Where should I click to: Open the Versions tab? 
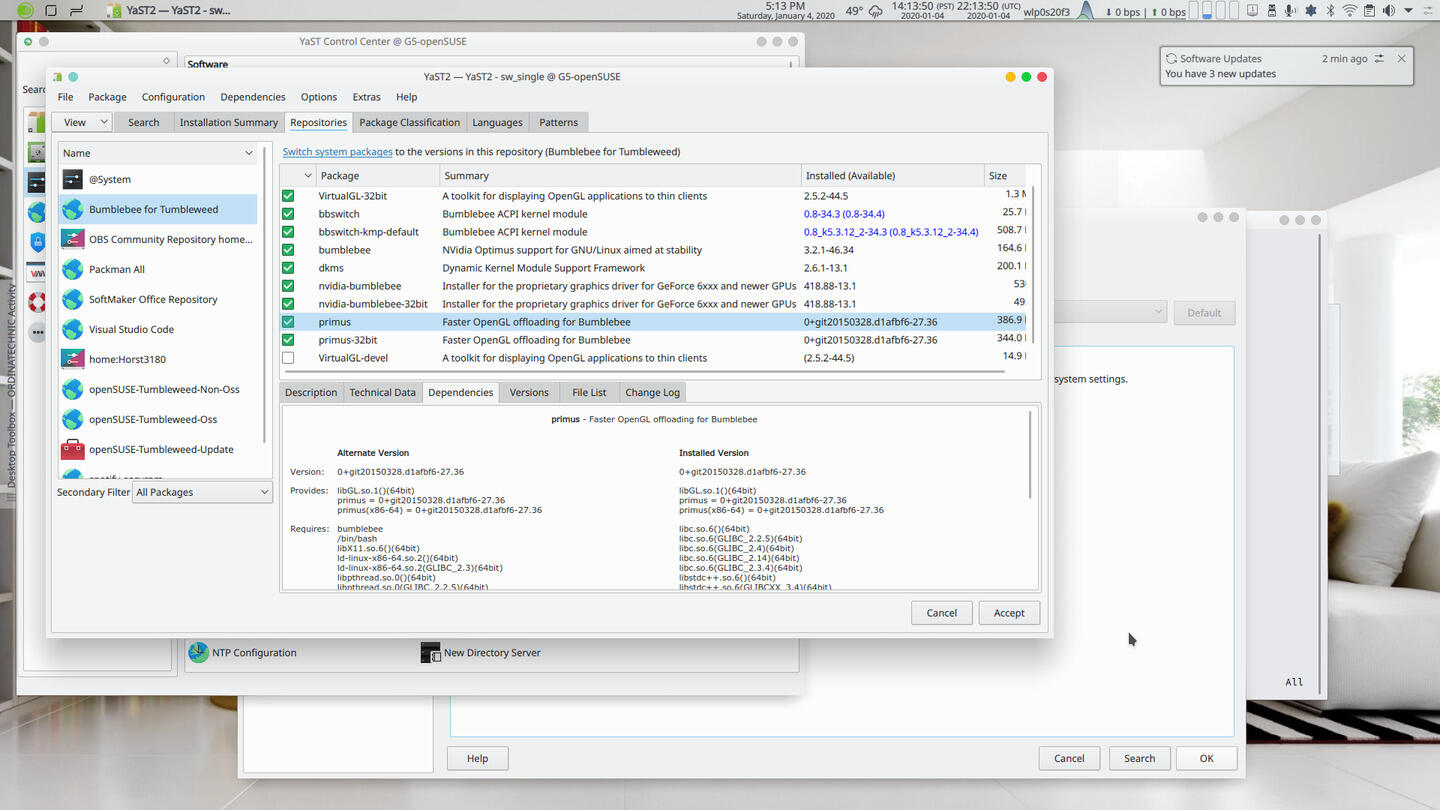[529, 392]
